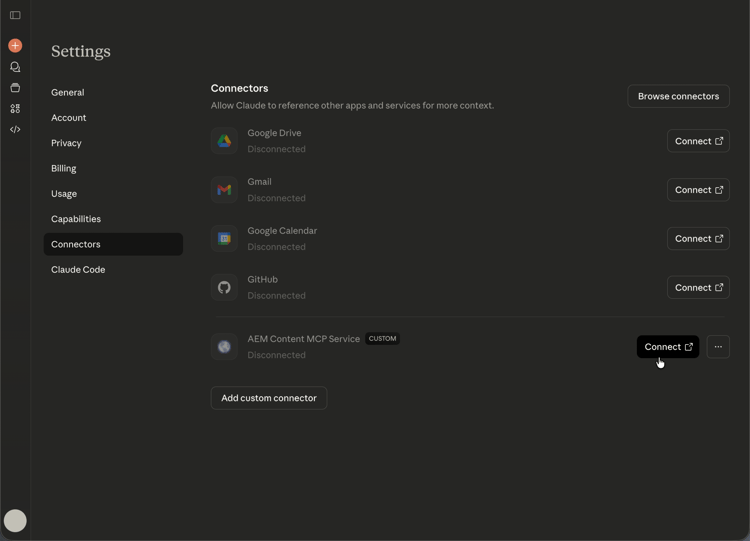Click the GitHub connector icon
This screenshot has height=541, width=750.
(x=224, y=287)
